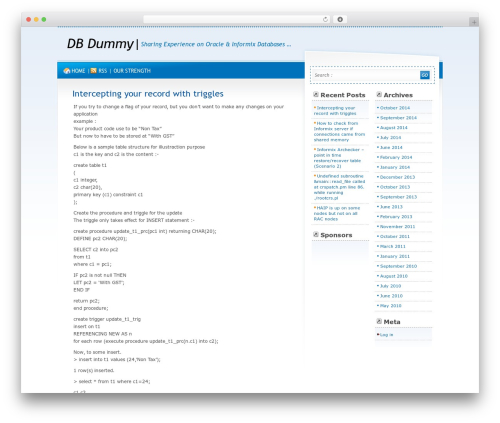
Task: Click the new tab plus button
Action: coord(474,22)
